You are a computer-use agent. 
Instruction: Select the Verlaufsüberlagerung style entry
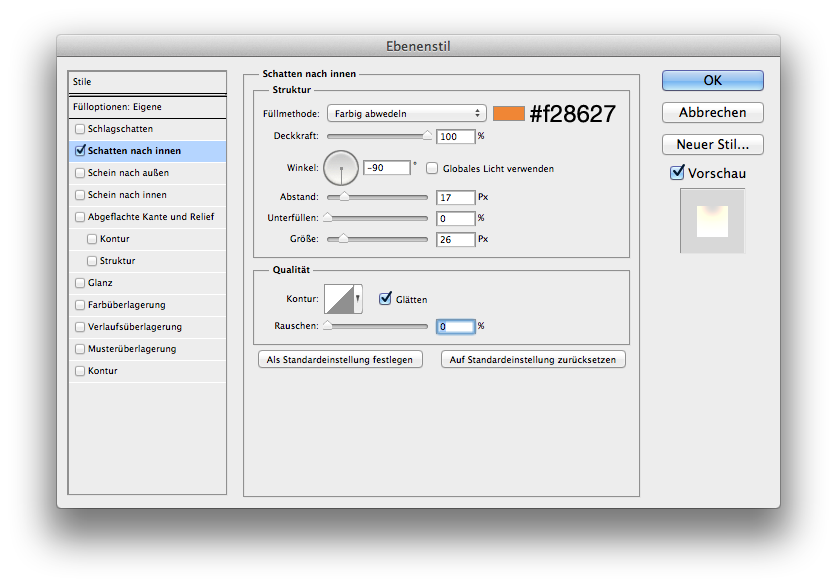pyautogui.click(x=134, y=327)
